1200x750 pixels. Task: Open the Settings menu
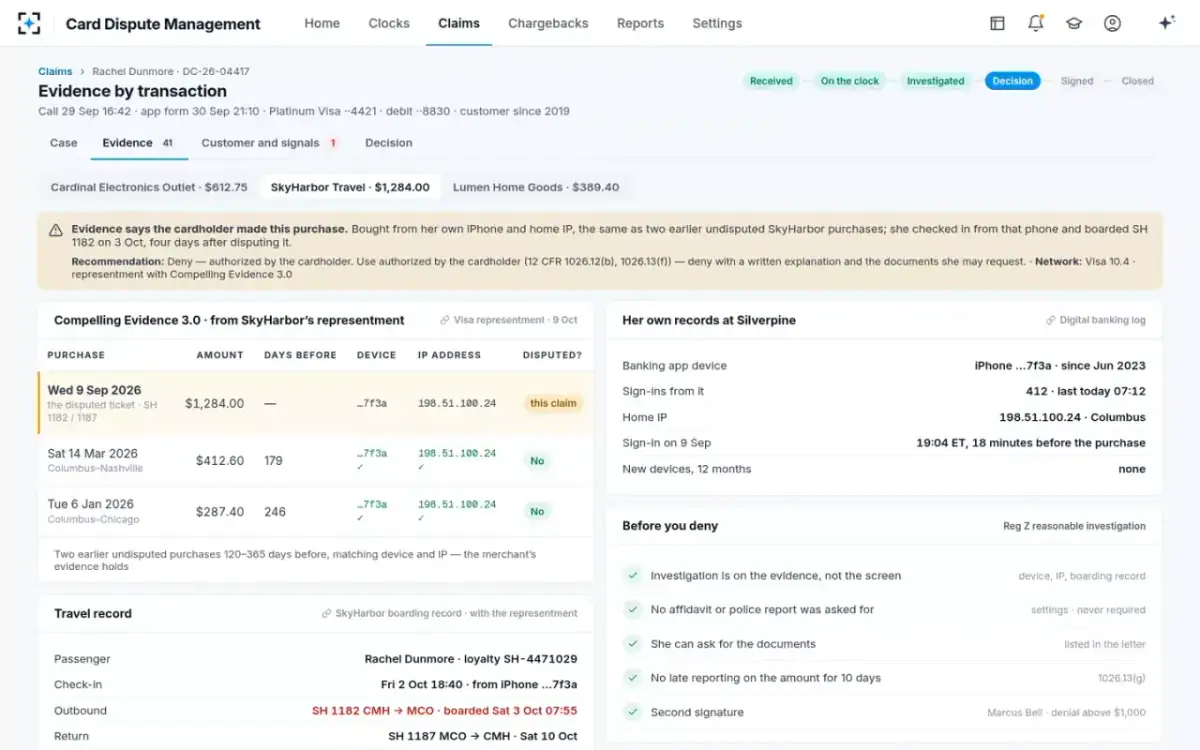(717, 23)
